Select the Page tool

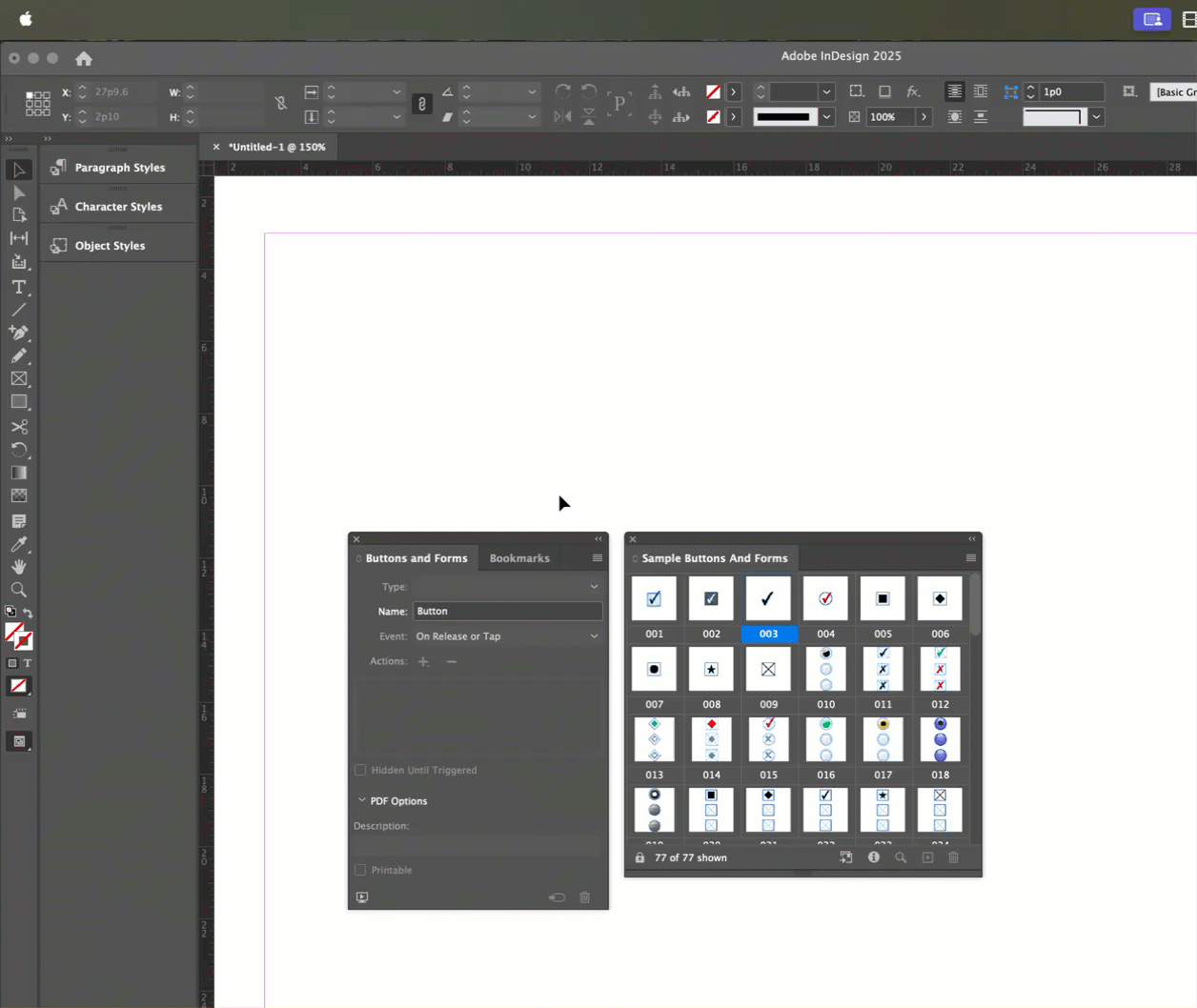click(19, 215)
